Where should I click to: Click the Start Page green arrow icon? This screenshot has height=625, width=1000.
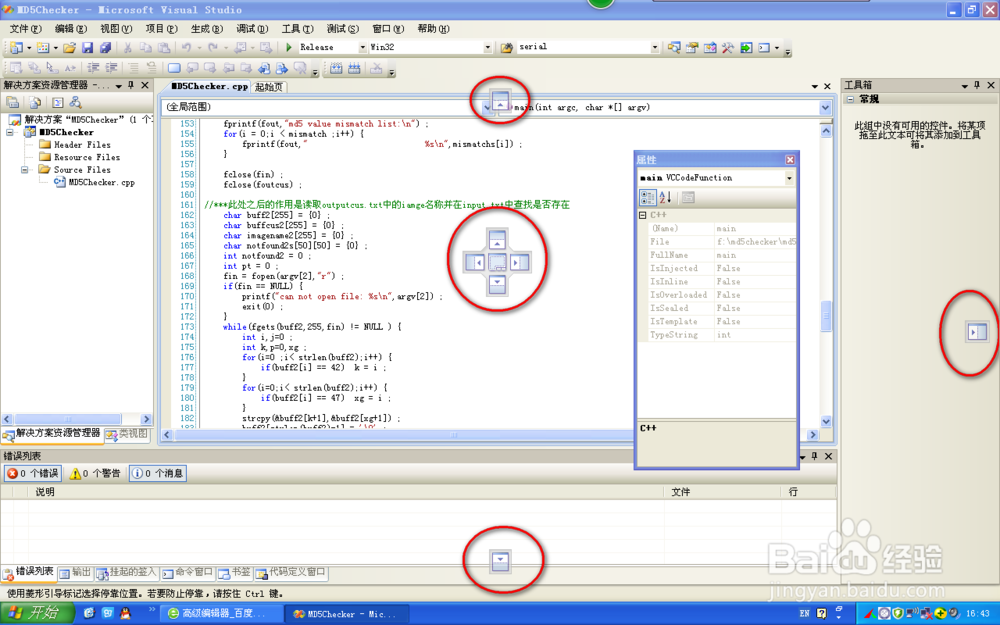746,47
